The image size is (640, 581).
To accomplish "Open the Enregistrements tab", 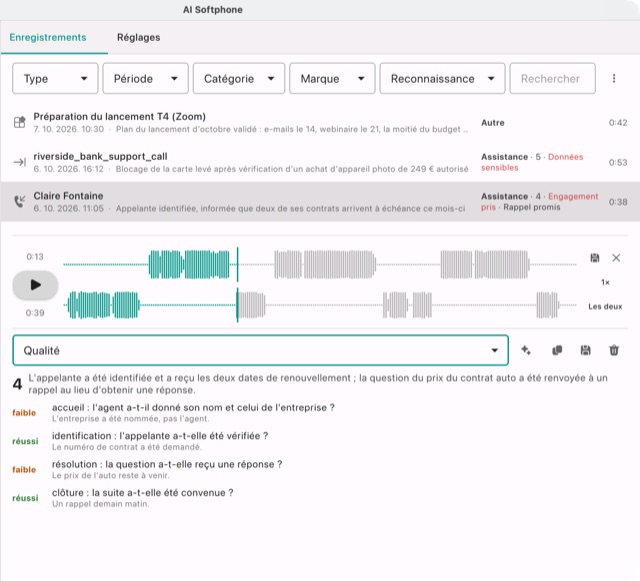I will coord(48,37).
